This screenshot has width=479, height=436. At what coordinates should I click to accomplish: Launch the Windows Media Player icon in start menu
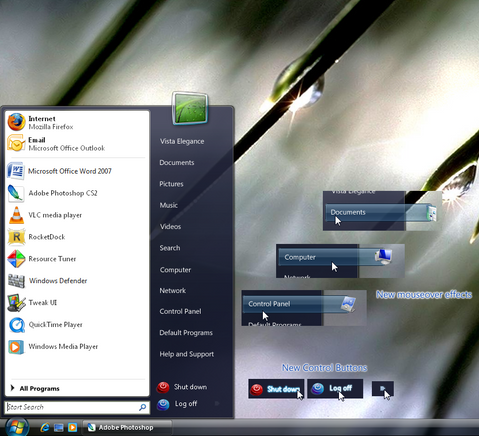16,347
